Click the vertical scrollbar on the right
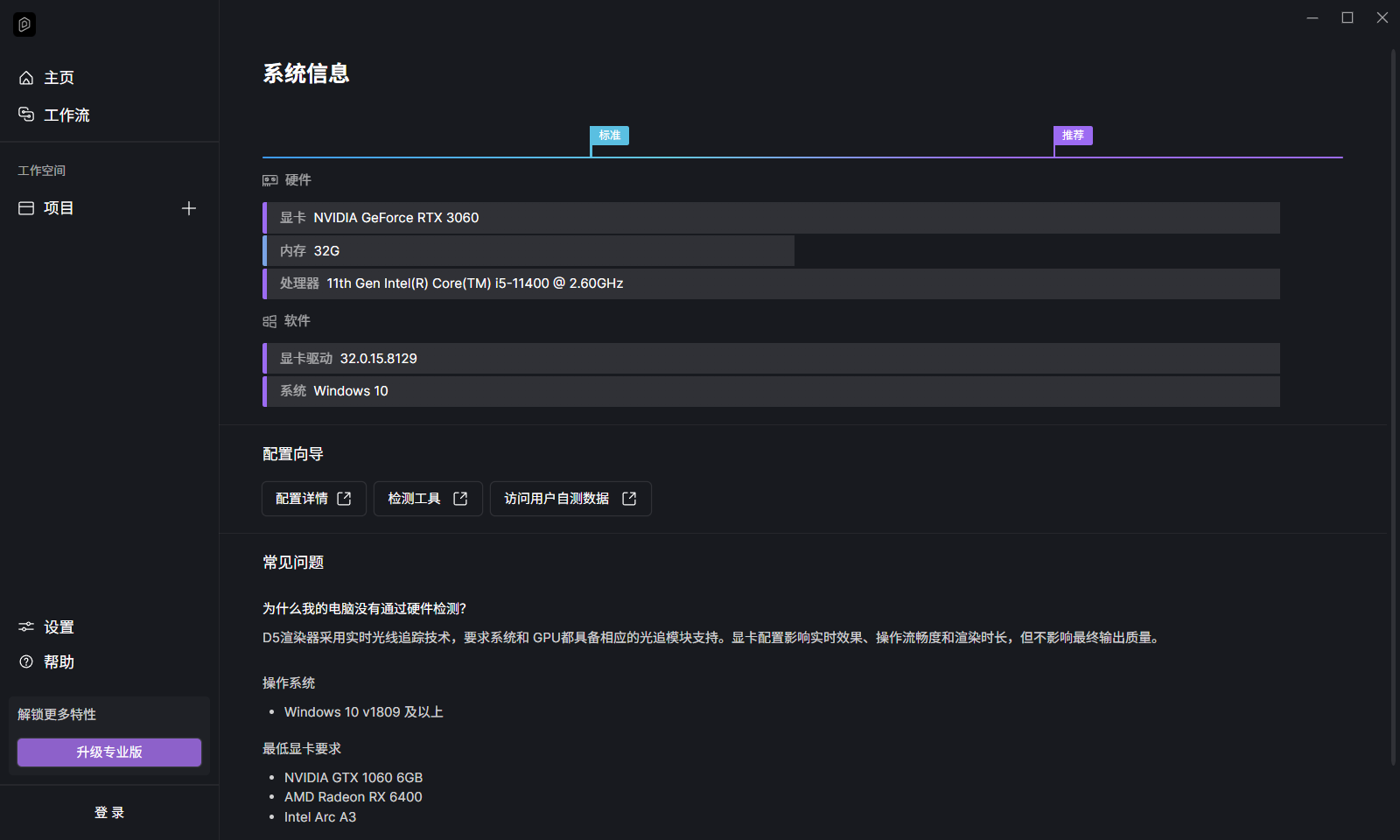Screen dimensions: 1400x840 click(1393, 402)
